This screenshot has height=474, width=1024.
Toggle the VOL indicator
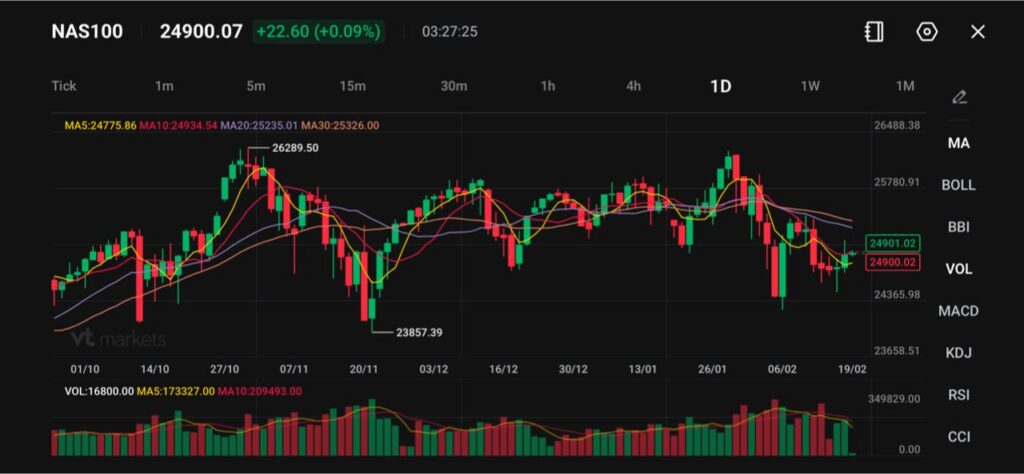click(959, 269)
